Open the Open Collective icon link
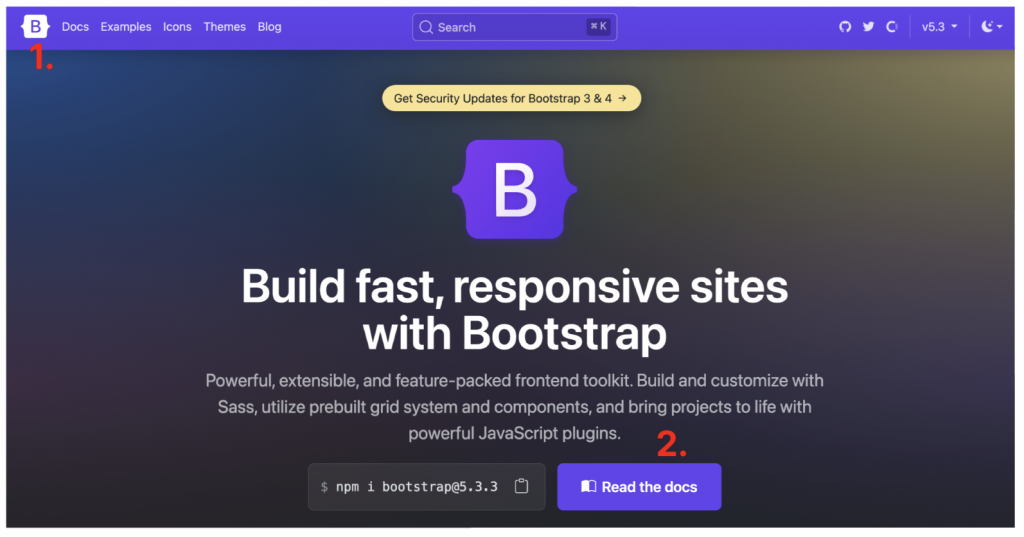1024x537 pixels. [891, 27]
